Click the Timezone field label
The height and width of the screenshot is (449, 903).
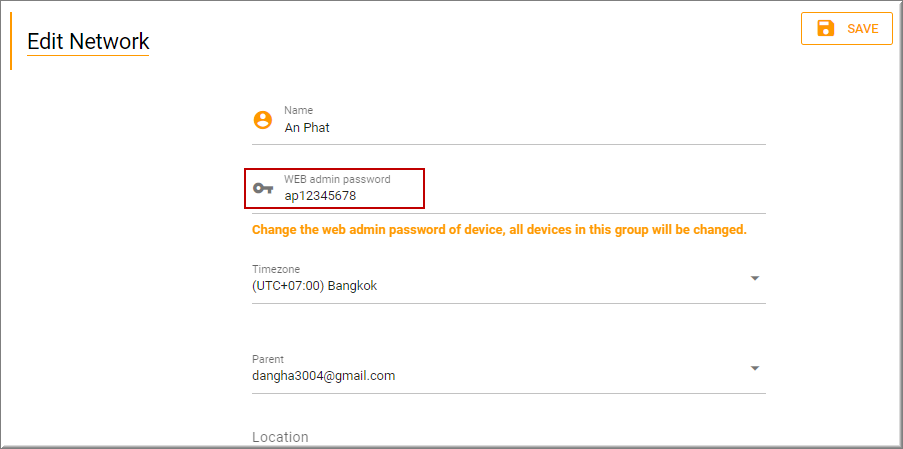276,270
